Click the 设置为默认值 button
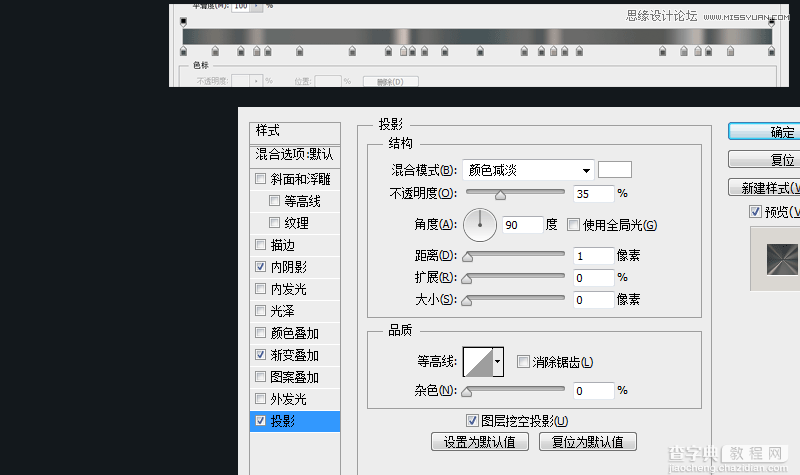Viewport: 800px width, 475px height. 479,442
